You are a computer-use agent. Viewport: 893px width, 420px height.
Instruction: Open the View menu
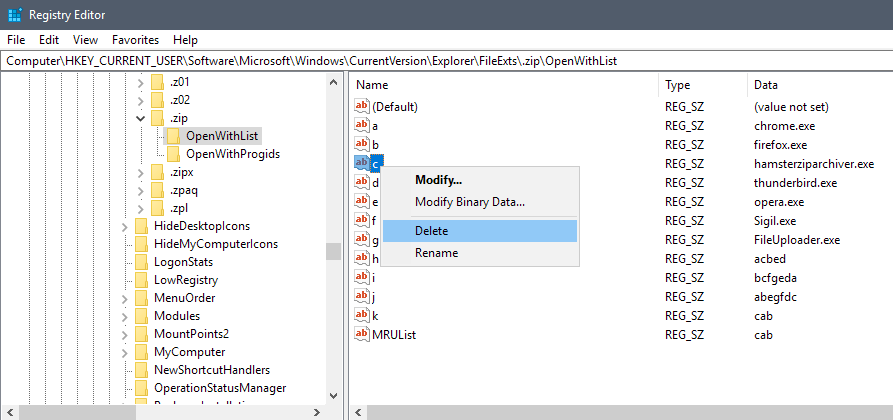tap(85, 40)
